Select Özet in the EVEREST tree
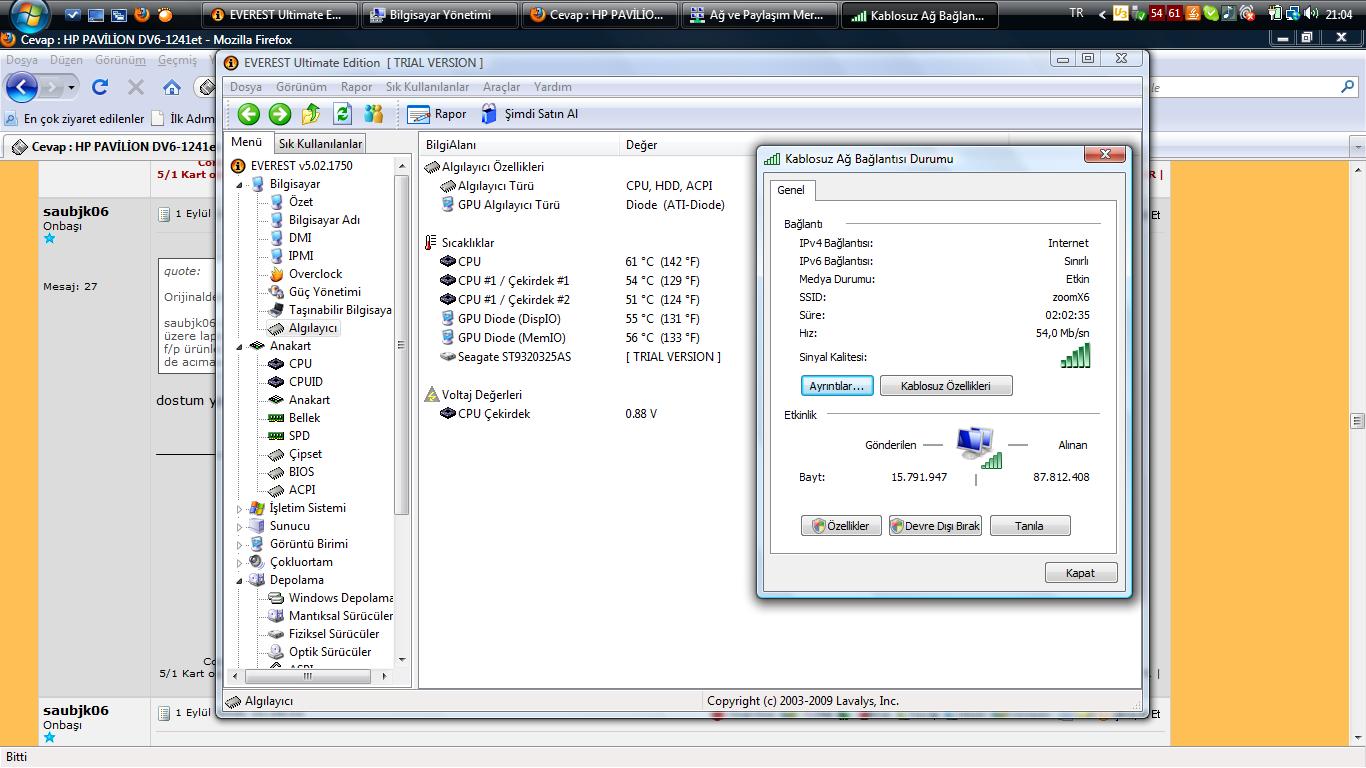The height and width of the screenshot is (768, 1366). tap(301, 202)
